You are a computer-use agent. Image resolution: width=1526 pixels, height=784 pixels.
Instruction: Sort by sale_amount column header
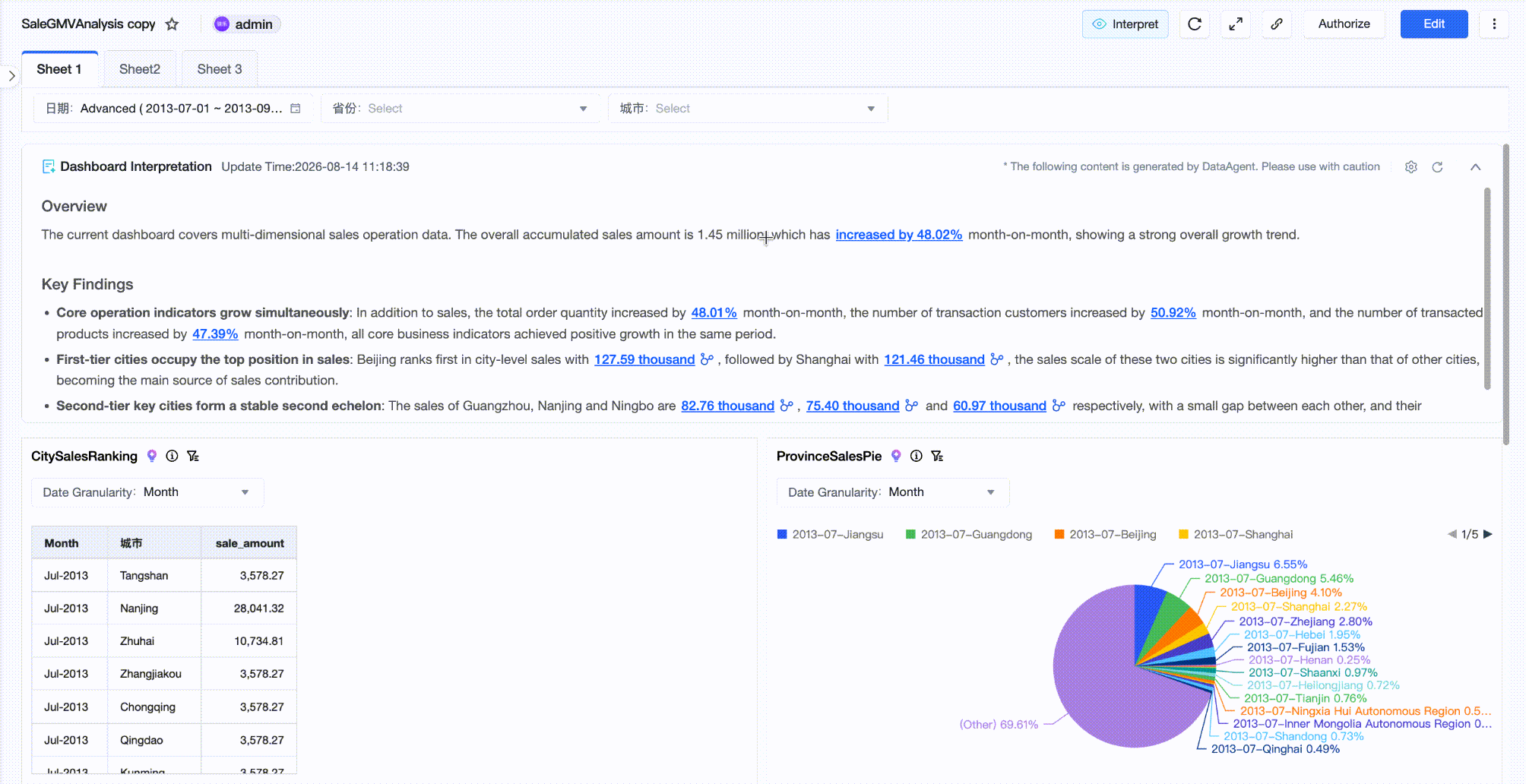point(249,543)
